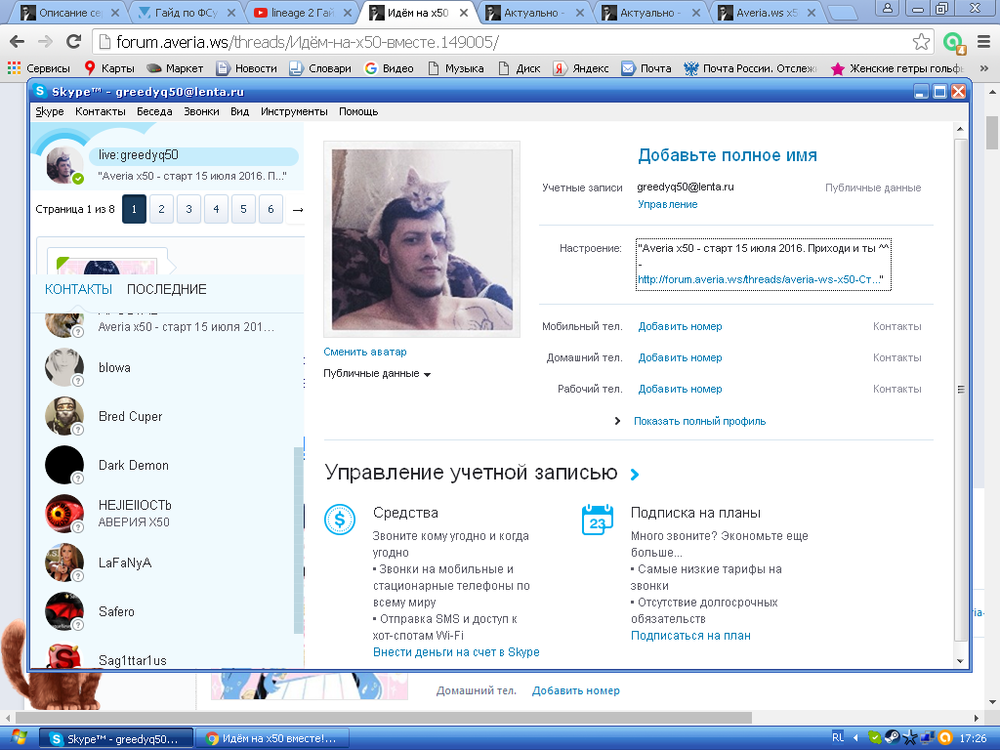Image resolution: width=1000 pixels, height=750 pixels.
Task: Click the Средства dollar coin icon
Action: coord(340,519)
